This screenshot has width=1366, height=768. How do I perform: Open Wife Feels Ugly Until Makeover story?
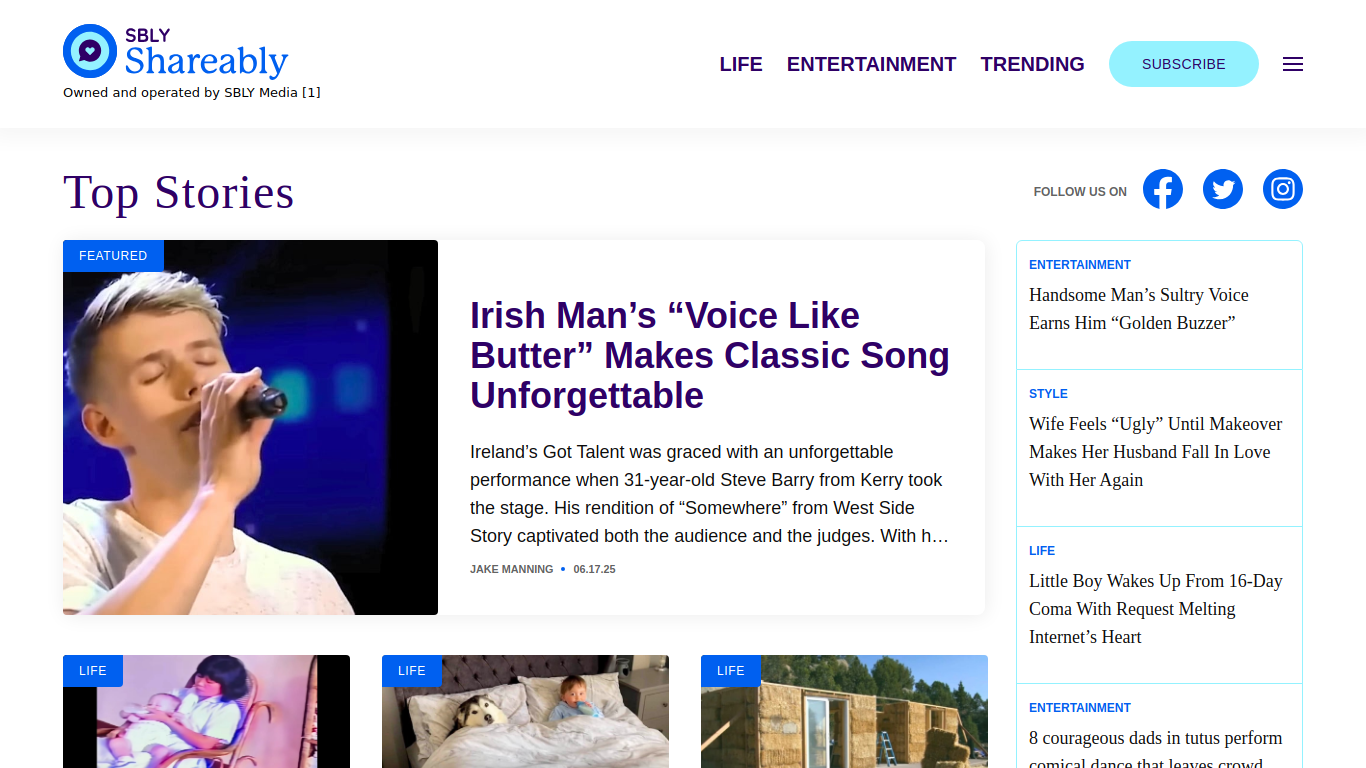tap(1156, 452)
